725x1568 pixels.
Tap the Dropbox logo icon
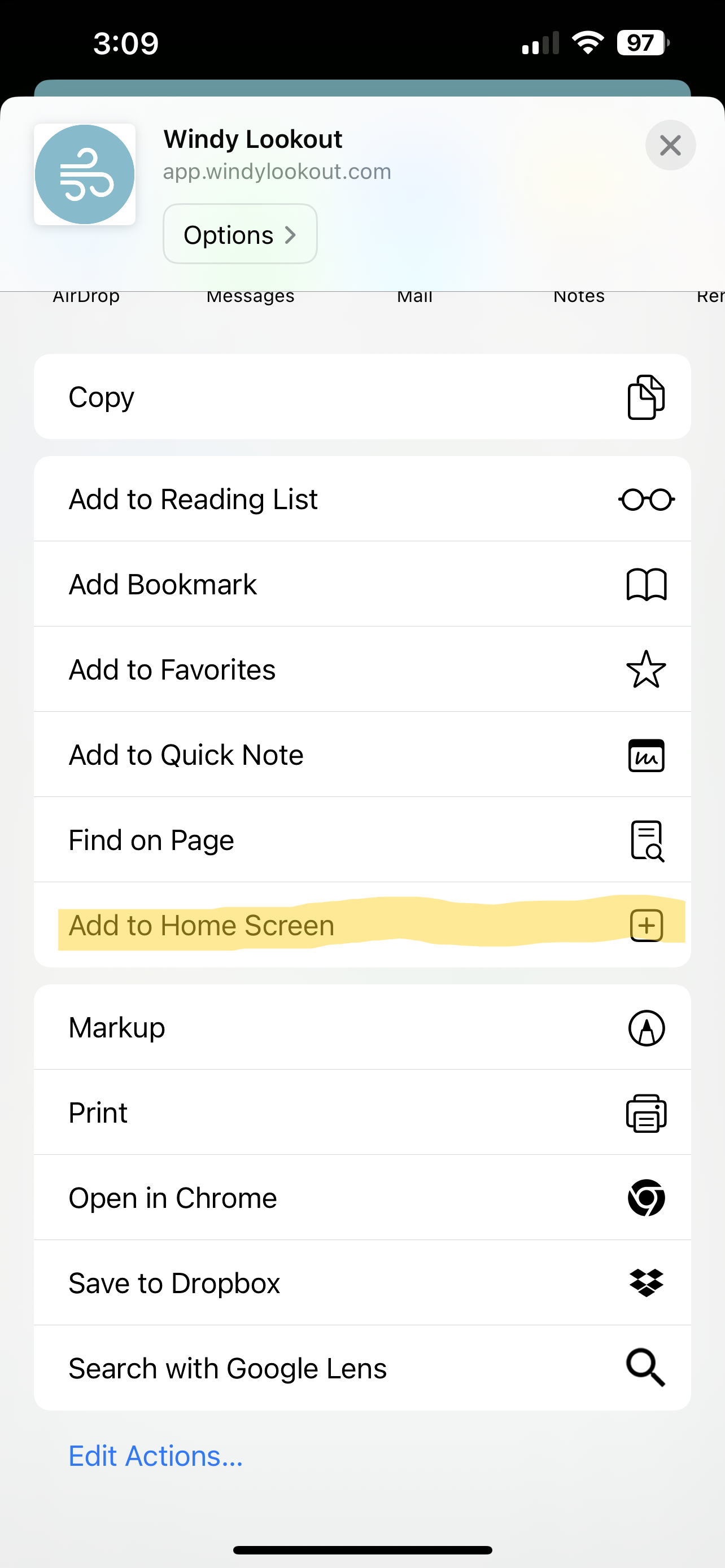646,1283
